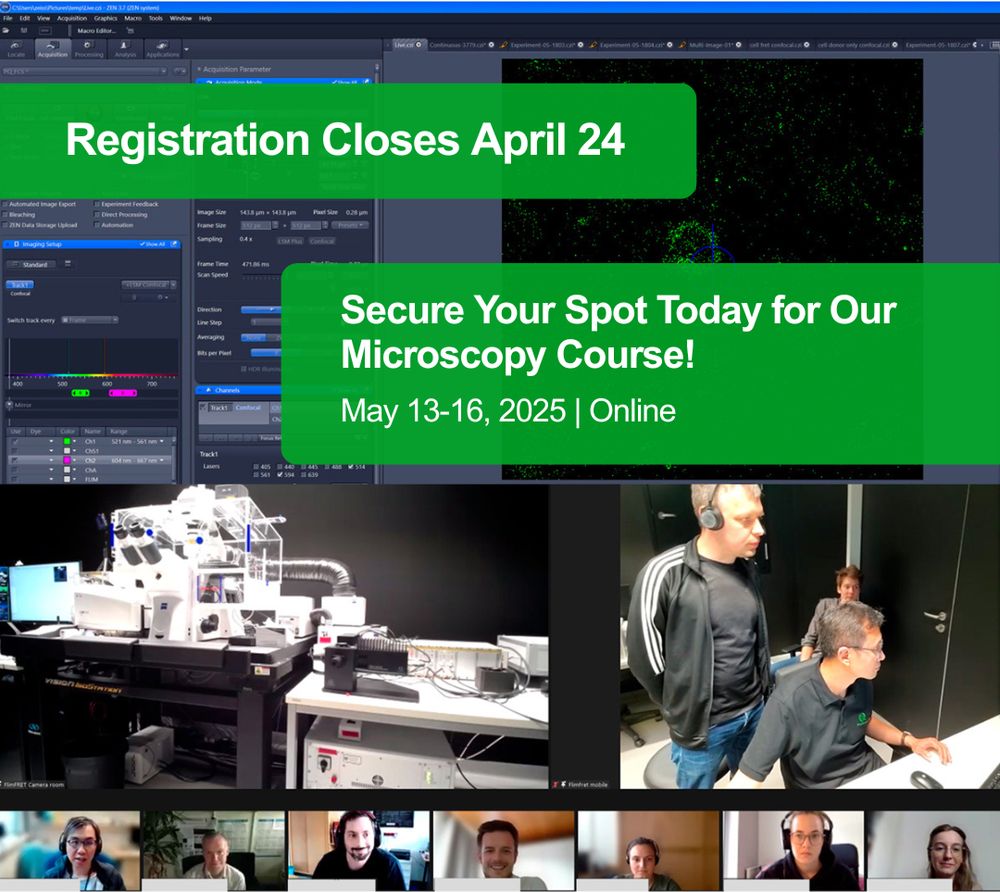Viewport: 1000px width, 892px height.
Task: Click the Confocal button near Sampling
Action: [x=321, y=242]
